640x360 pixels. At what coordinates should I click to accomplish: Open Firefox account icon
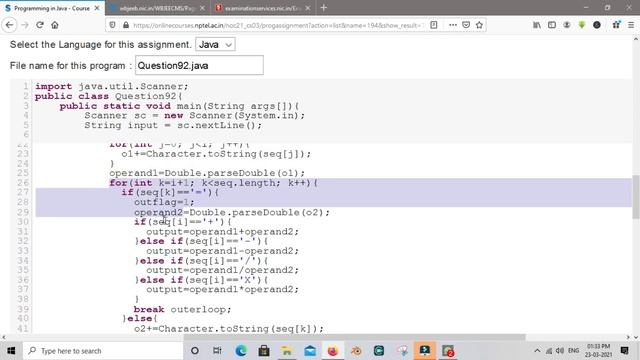pyautogui.click(x=567, y=25)
